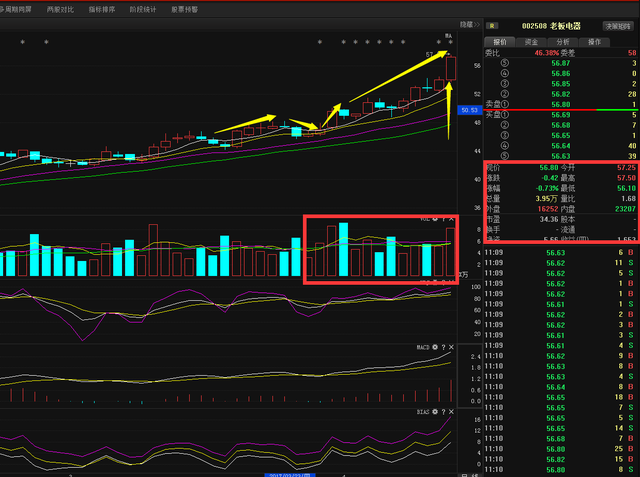Open the BIAS indicator settings gear
Viewport: 640px width, 477px height.
point(435,411)
